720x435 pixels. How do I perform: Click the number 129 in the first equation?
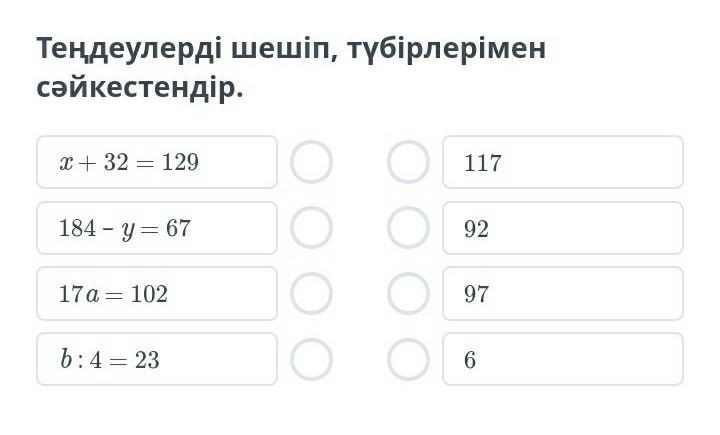[180, 162]
